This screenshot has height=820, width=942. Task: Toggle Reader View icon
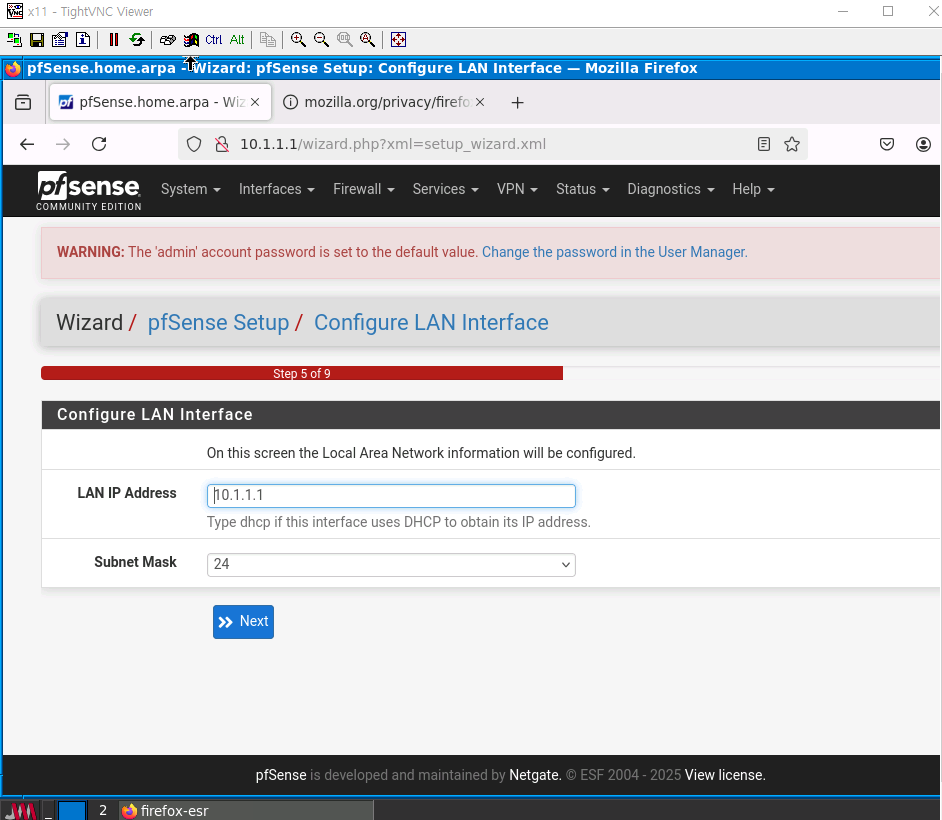764,144
